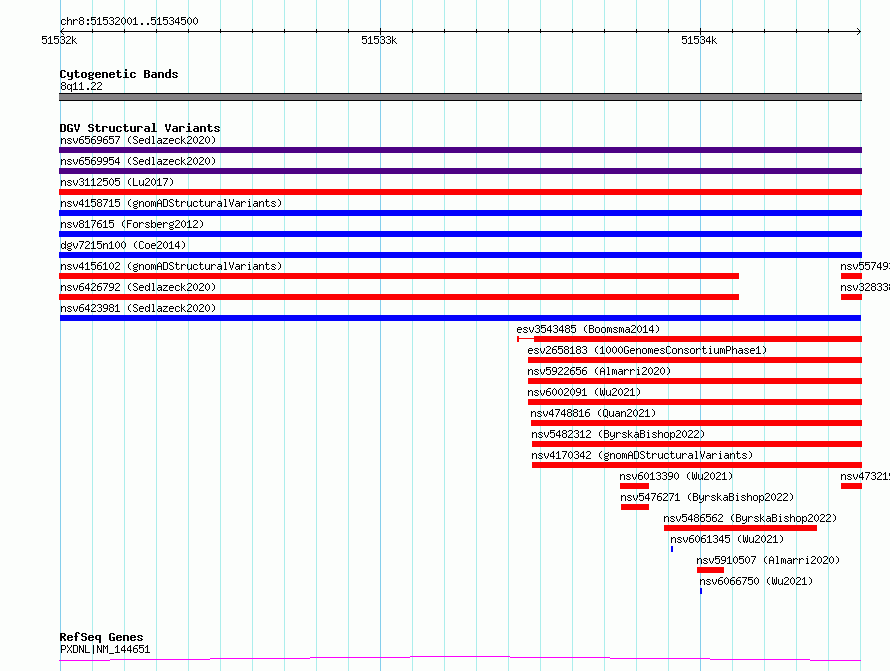Click the DGV Structural Variants track title
This screenshot has height=671, width=890.
pos(140,128)
